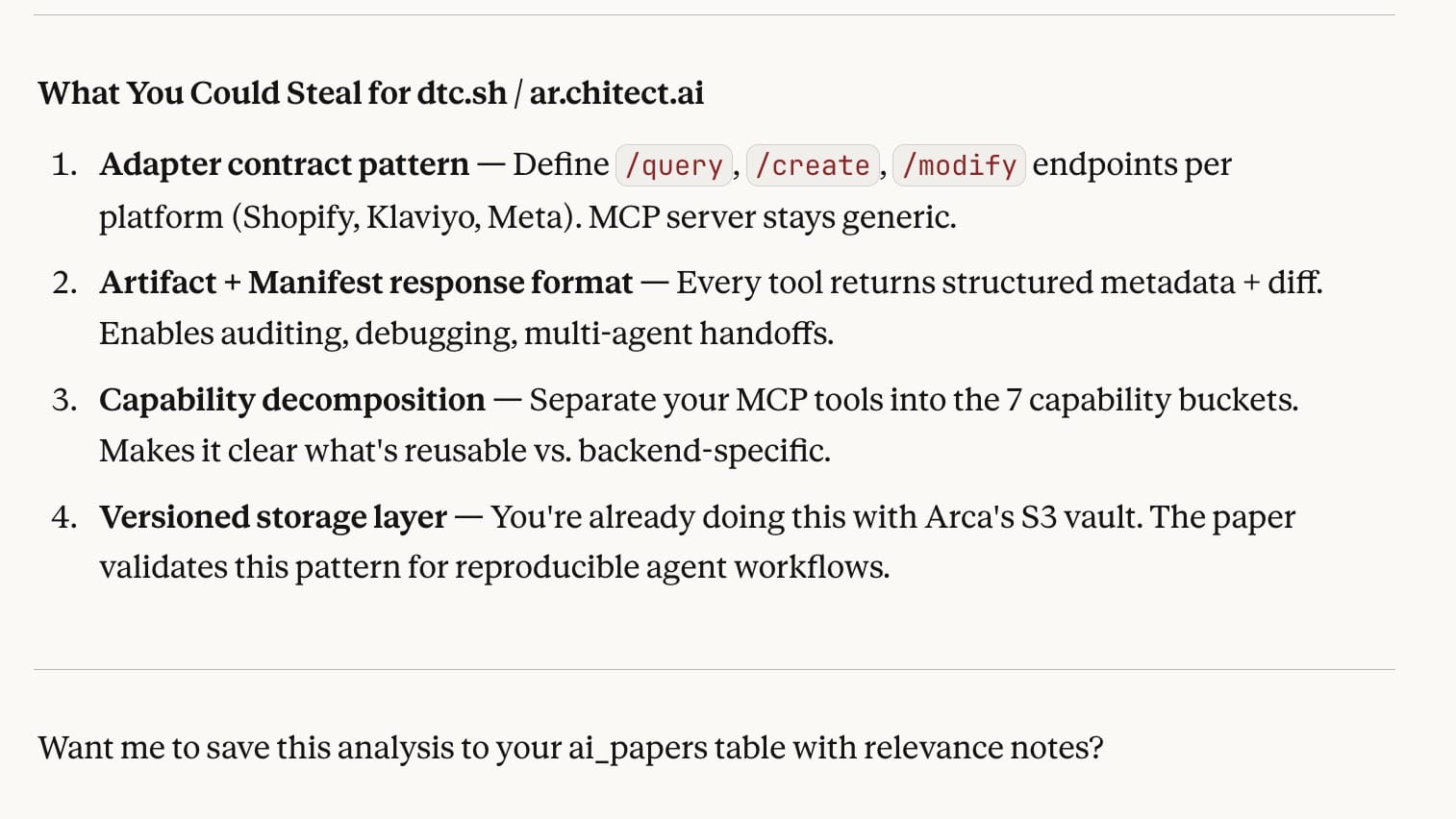The width and height of the screenshot is (1456, 819).
Task: Click the /modify inline code chip
Action: click(959, 165)
